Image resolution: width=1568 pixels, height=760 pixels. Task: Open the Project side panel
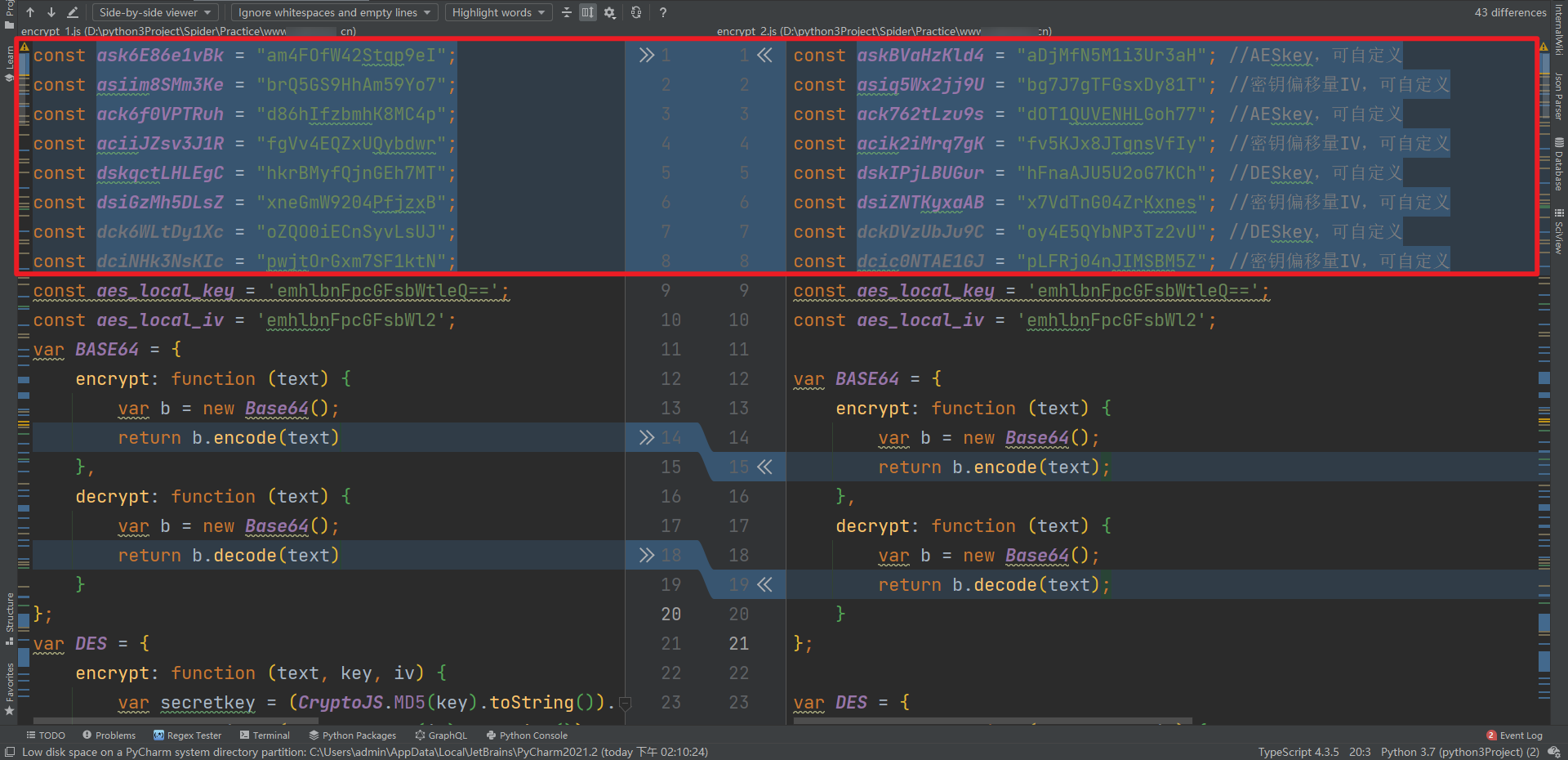(9, 14)
